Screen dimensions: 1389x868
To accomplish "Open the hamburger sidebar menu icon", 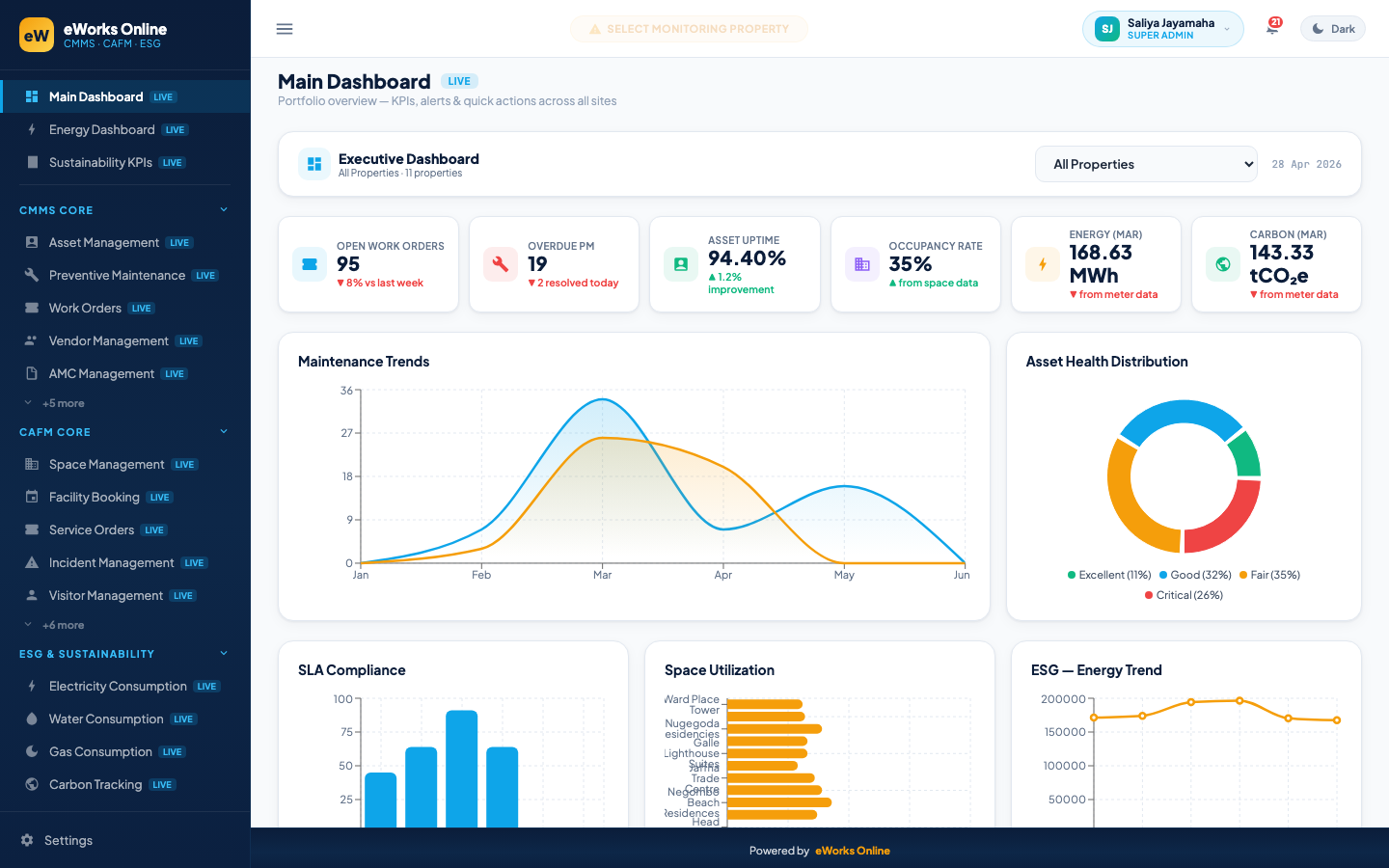I will 285,29.
